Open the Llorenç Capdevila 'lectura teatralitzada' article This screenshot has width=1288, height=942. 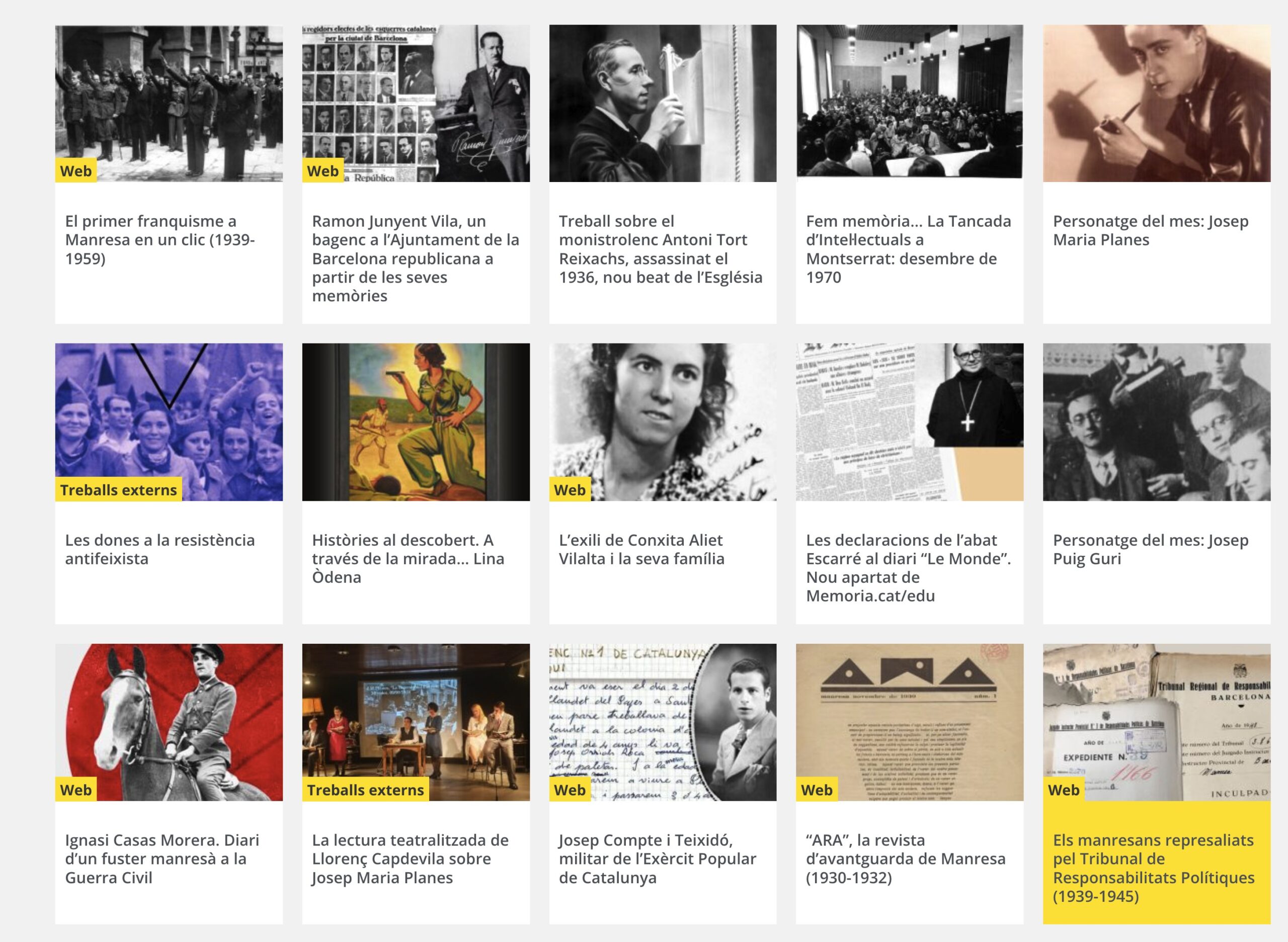pos(410,858)
